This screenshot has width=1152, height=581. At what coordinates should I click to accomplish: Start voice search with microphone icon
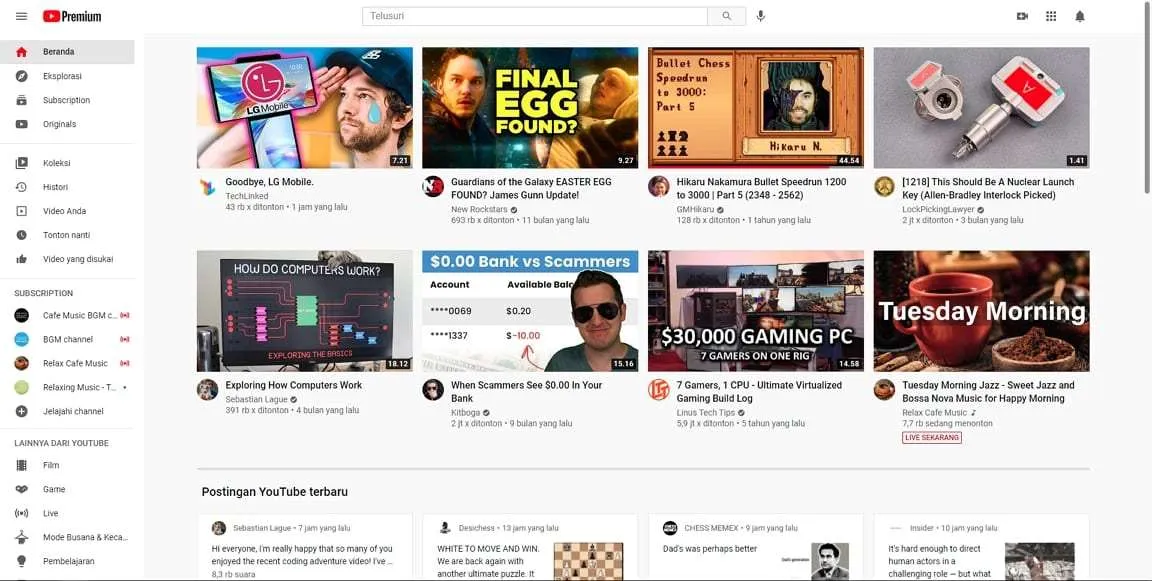(x=760, y=16)
